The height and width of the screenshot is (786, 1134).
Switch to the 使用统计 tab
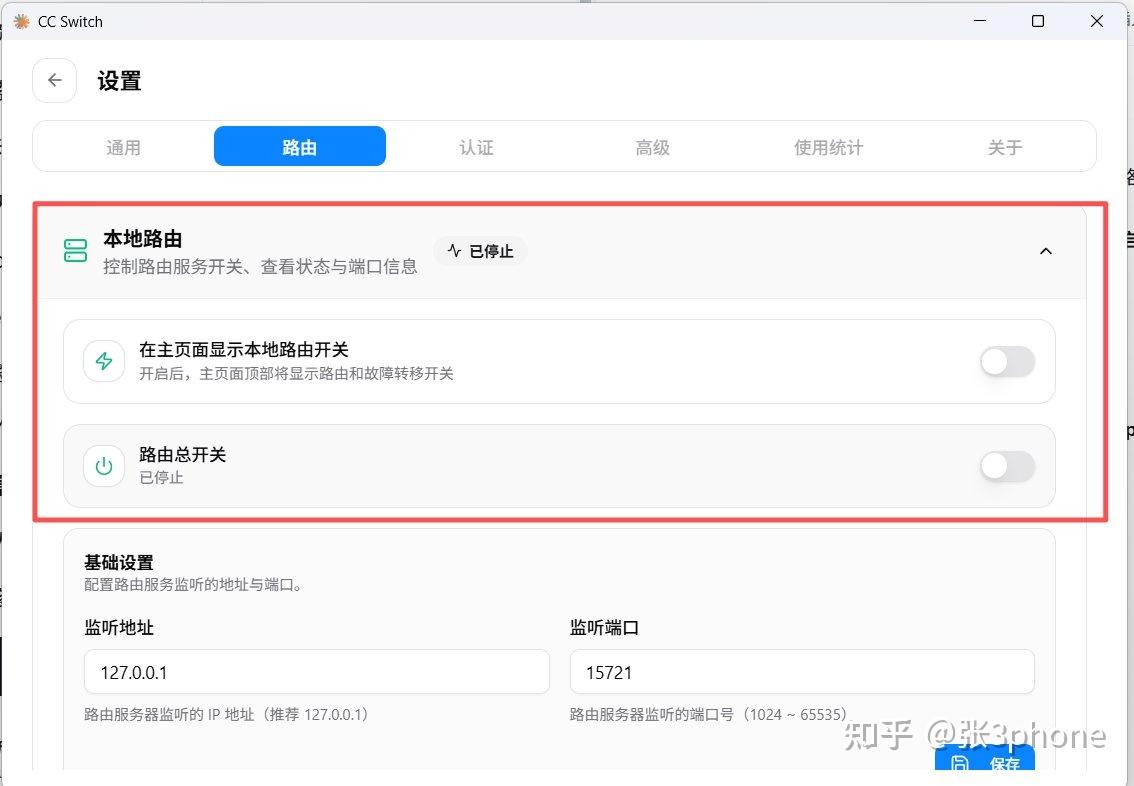click(x=829, y=148)
